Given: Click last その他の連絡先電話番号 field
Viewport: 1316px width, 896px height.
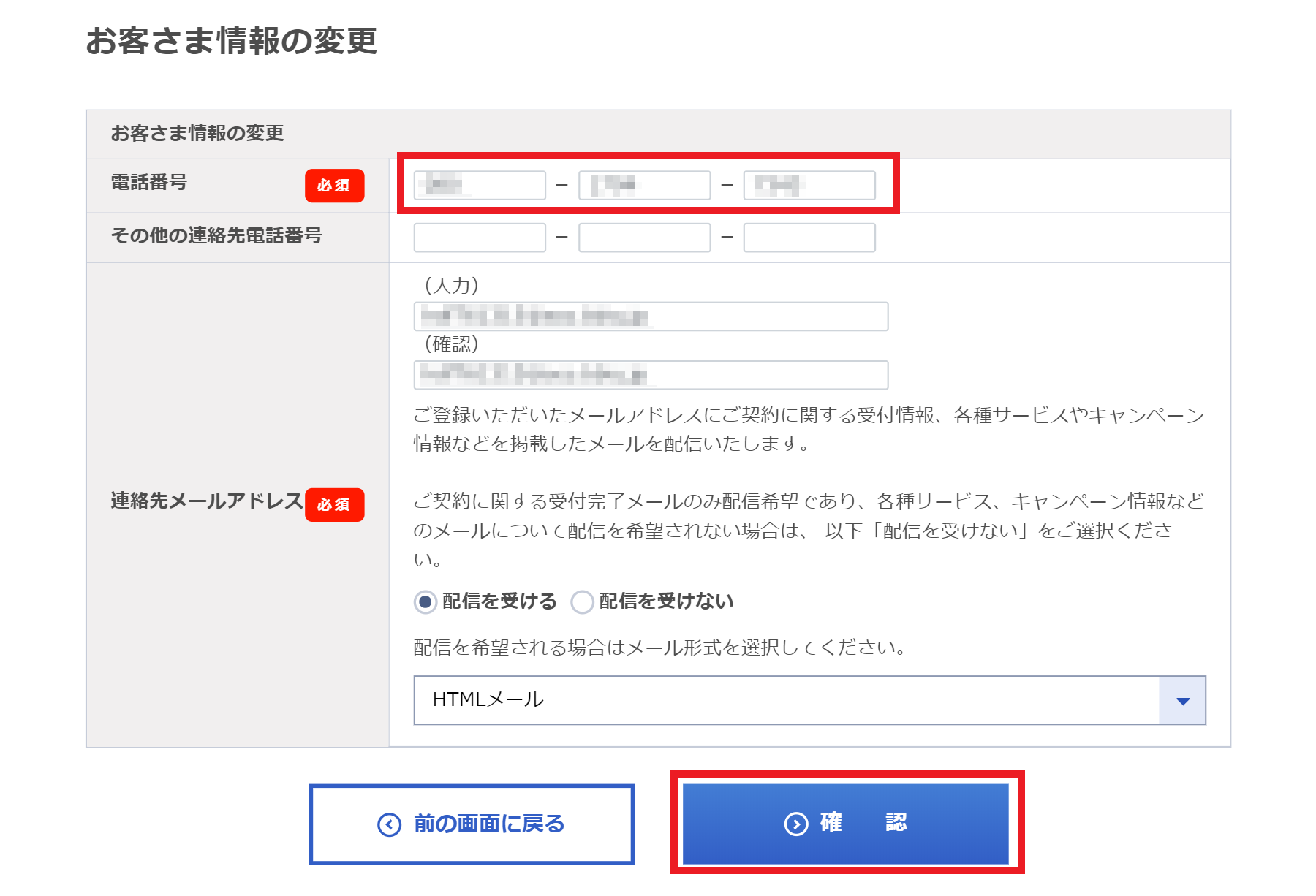Looking at the screenshot, I should tap(809, 238).
